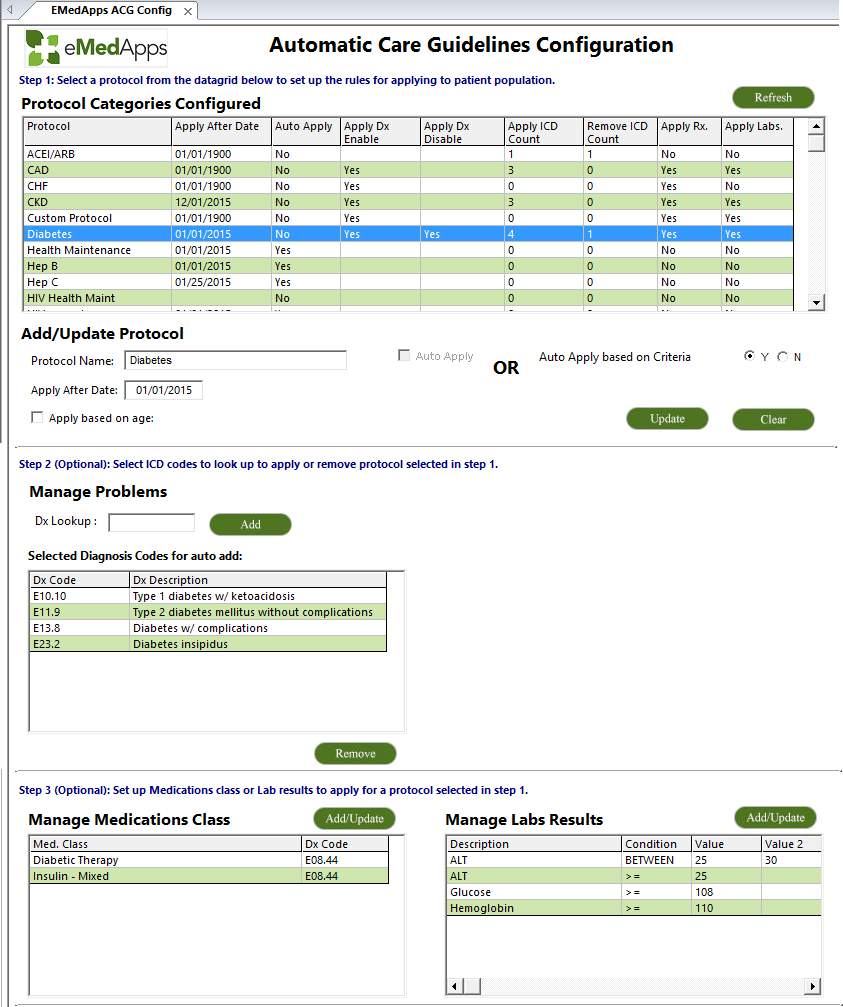This screenshot has height=1007, width=843.
Task: Click the labs grid horizontal scroll thumb
Action: point(471,986)
